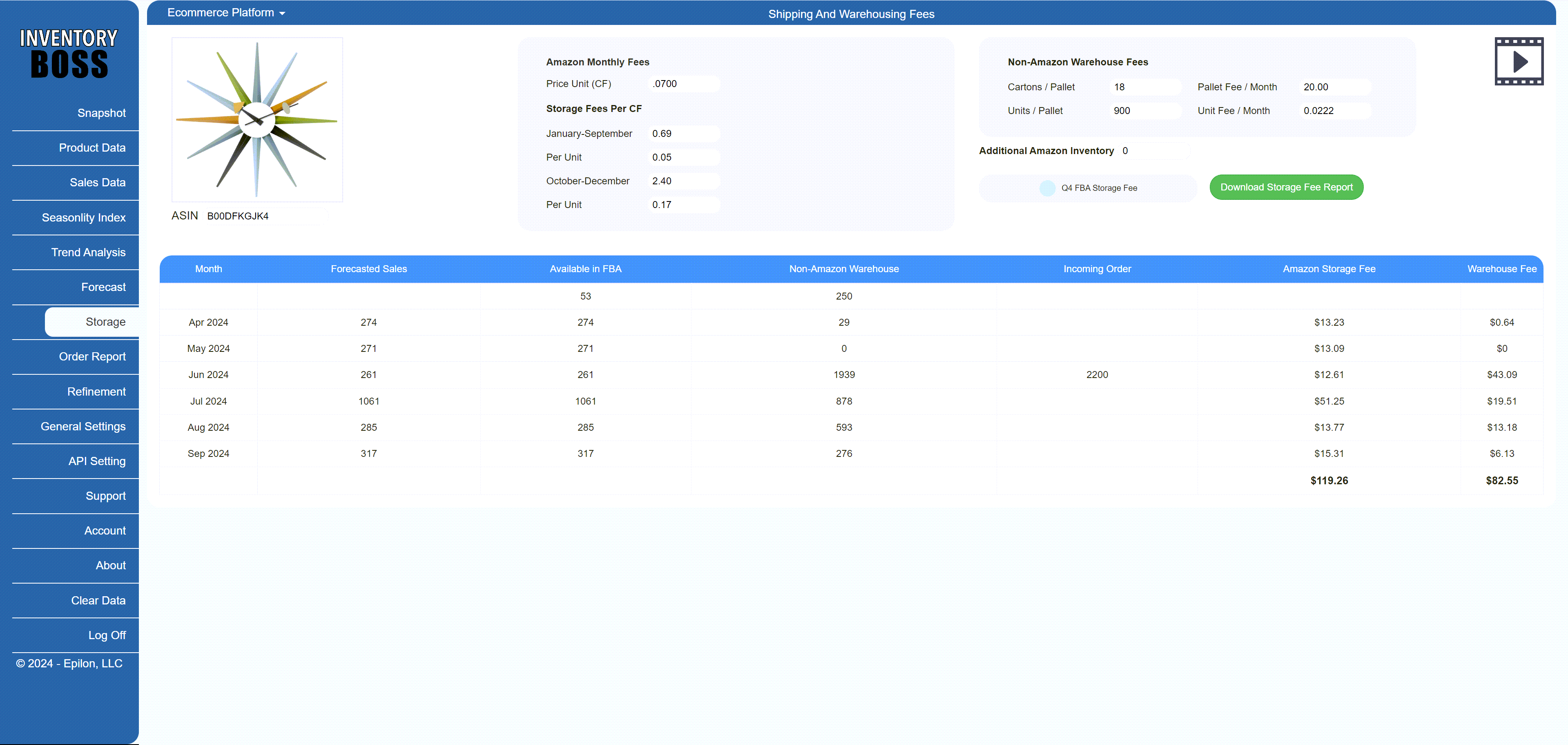Select the Sep 2024 row label
This screenshot has width=1568, height=745.
(208, 454)
